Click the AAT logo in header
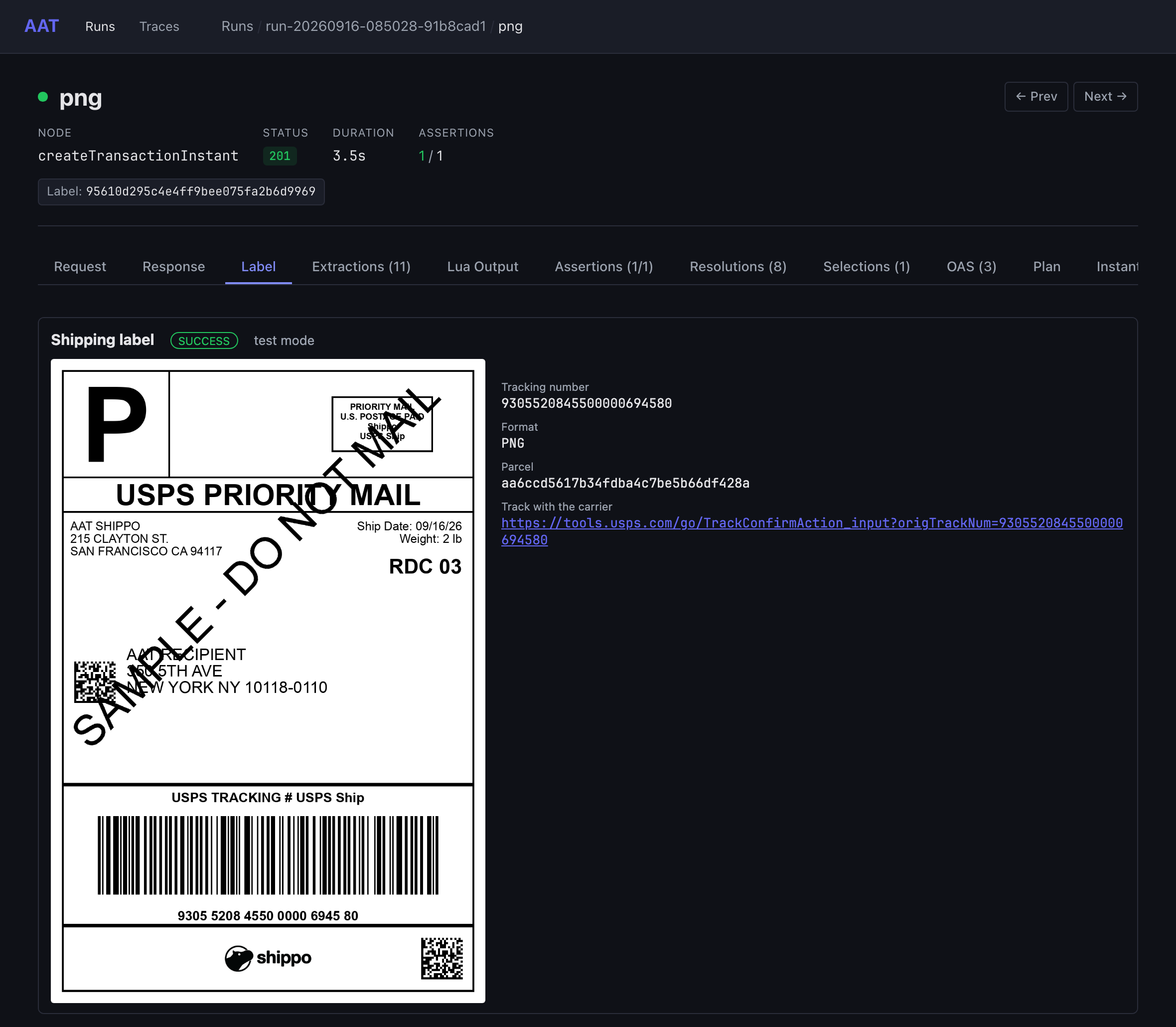This screenshot has width=1176, height=1027. pyautogui.click(x=41, y=26)
